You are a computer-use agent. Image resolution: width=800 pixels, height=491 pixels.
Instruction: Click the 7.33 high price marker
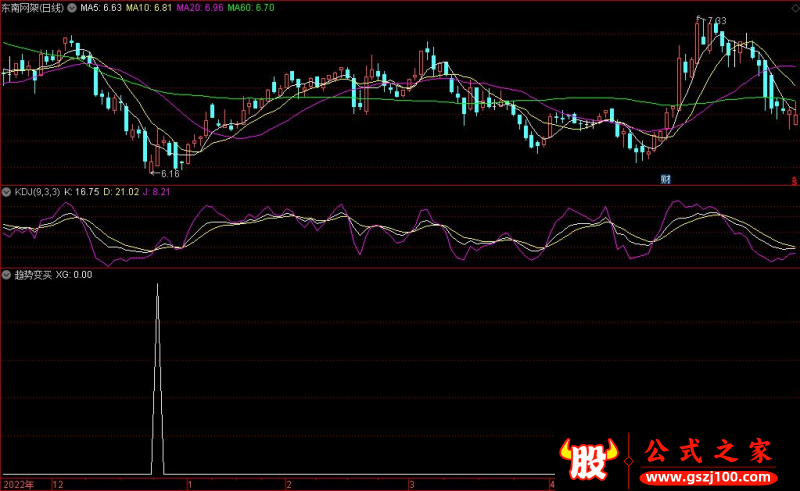[x=714, y=21]
